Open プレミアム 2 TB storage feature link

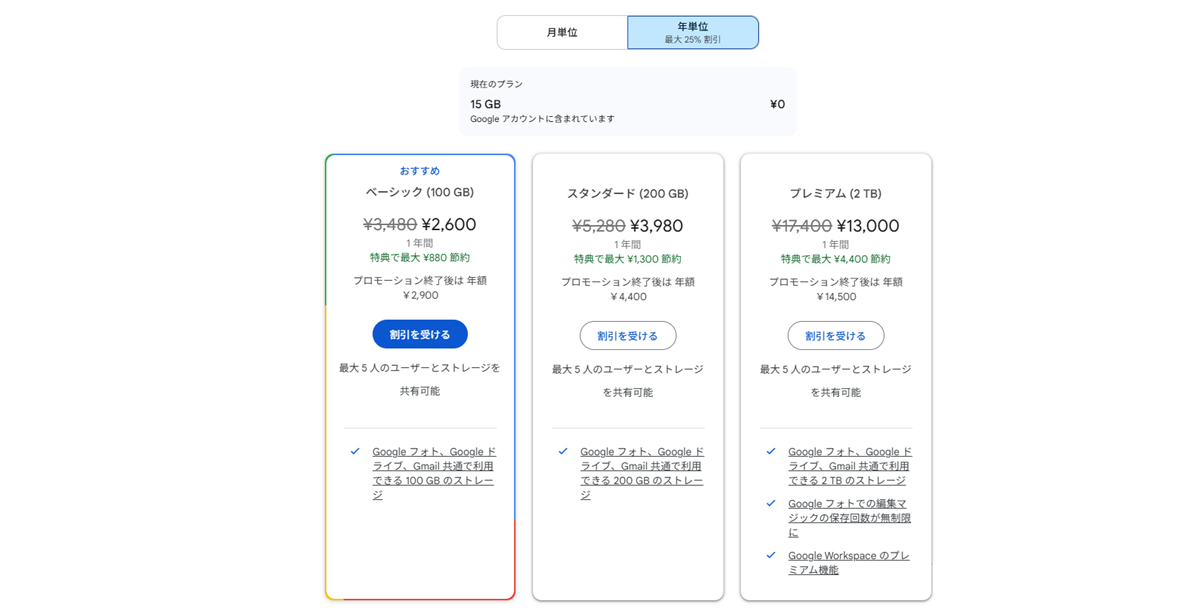pyautogui.click(x=850, y=466)
